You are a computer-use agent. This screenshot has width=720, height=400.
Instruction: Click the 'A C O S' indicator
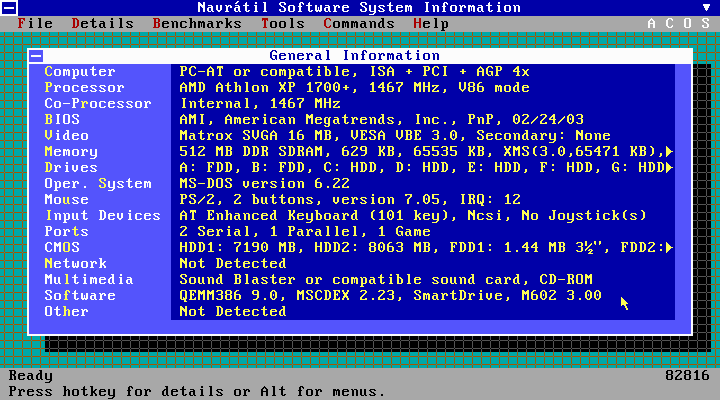[679, 23]
